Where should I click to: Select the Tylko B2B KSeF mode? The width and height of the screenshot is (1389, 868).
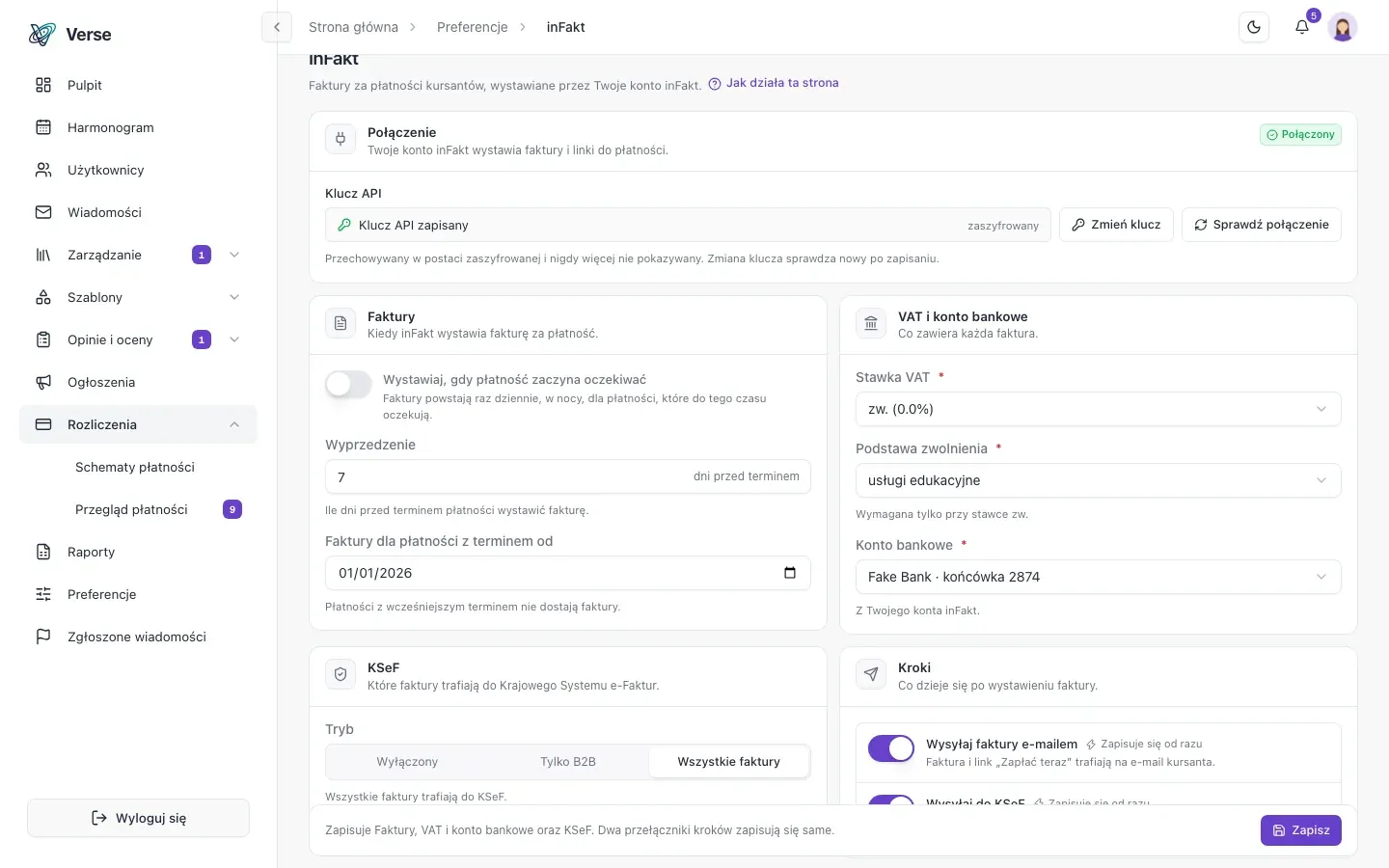(x=568, y=762)
